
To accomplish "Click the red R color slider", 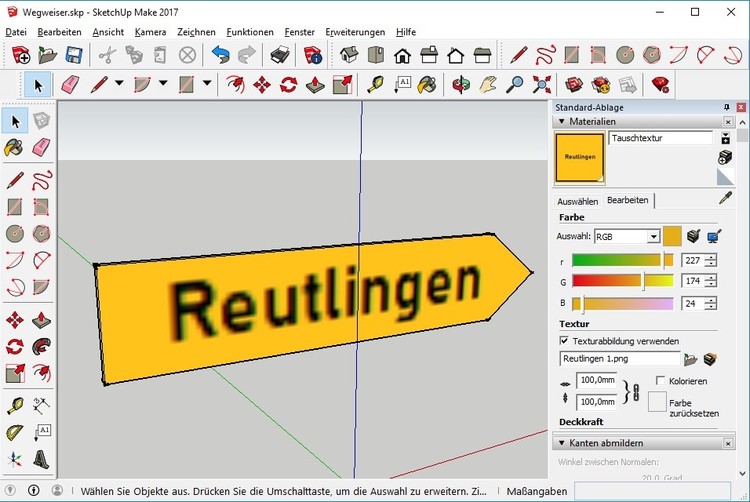I will tap(623, 260).
